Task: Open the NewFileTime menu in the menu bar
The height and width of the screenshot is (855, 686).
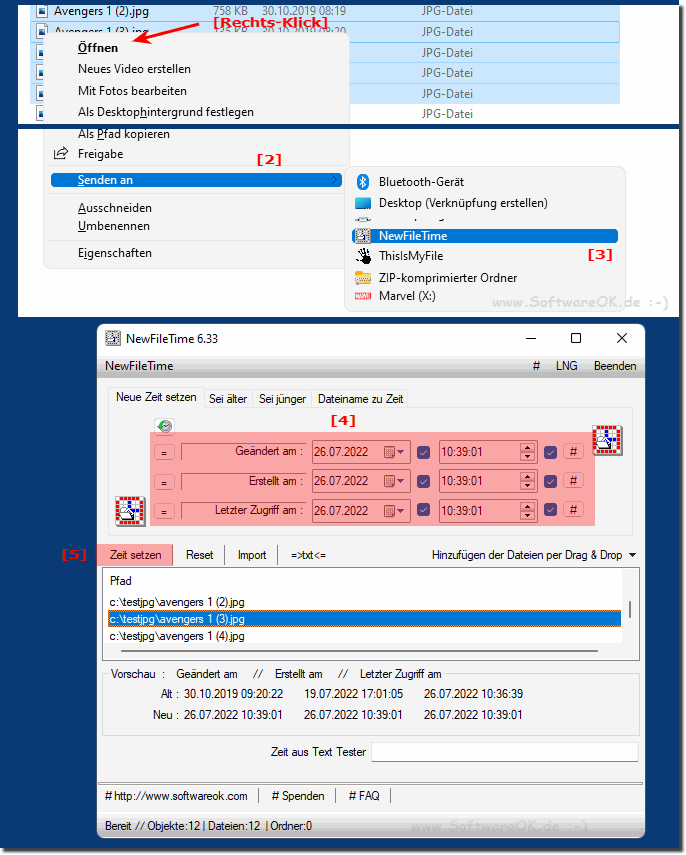Action: (139, 366)
